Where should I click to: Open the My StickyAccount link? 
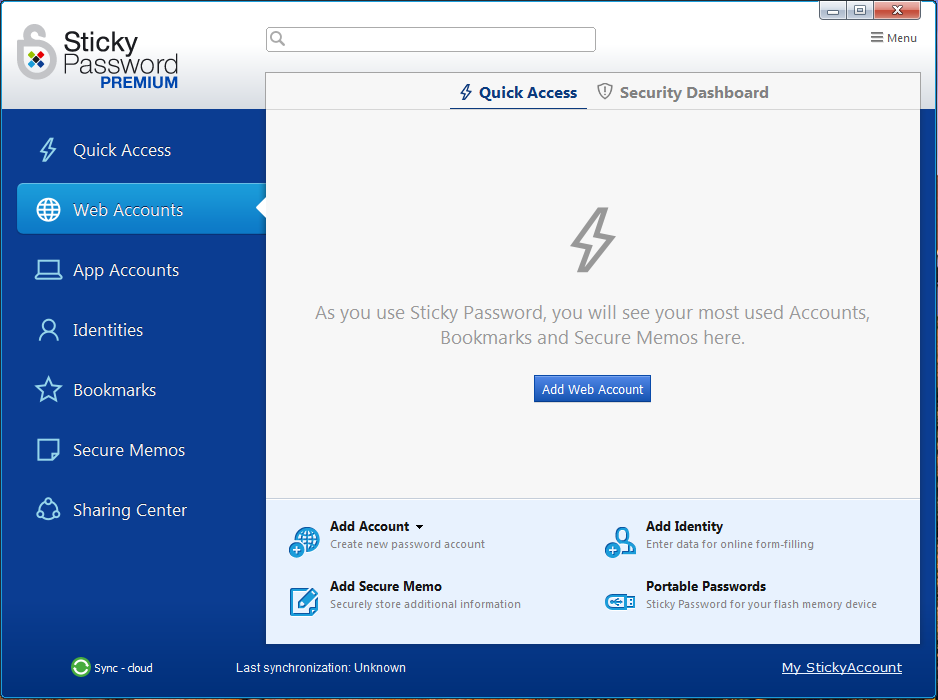pyautogui.click(x=841, y=667)
